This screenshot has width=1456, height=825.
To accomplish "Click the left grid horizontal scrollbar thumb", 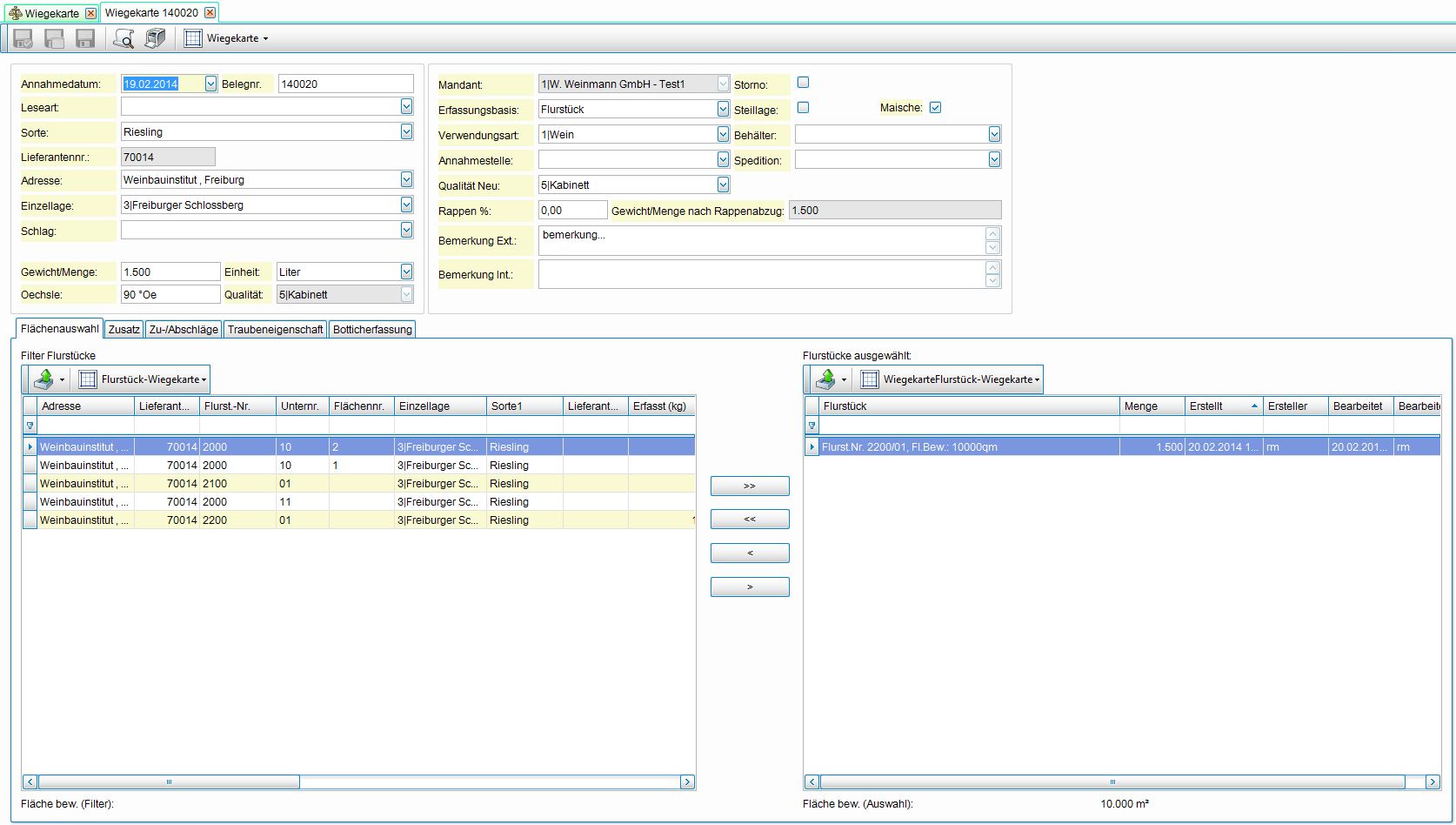I will click(169, 781).
